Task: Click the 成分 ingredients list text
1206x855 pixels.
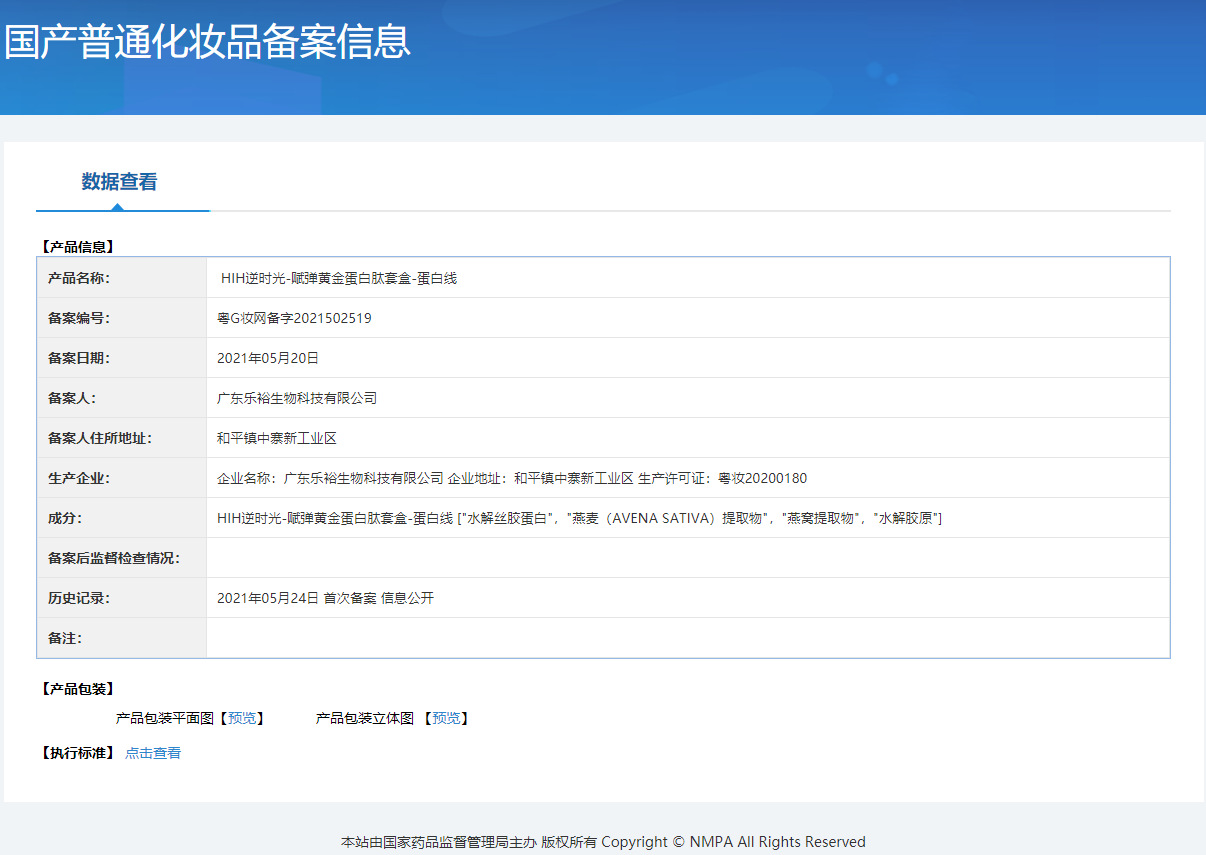Action: click(579, 518)
